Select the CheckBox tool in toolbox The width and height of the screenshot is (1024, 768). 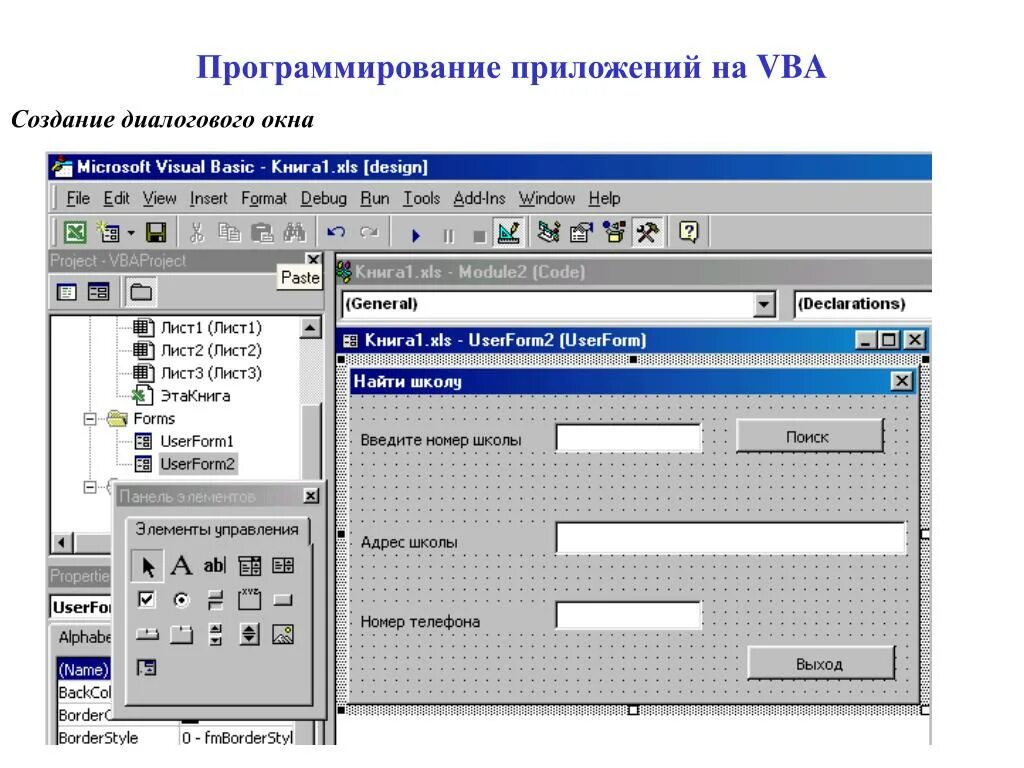pos(147,600)
